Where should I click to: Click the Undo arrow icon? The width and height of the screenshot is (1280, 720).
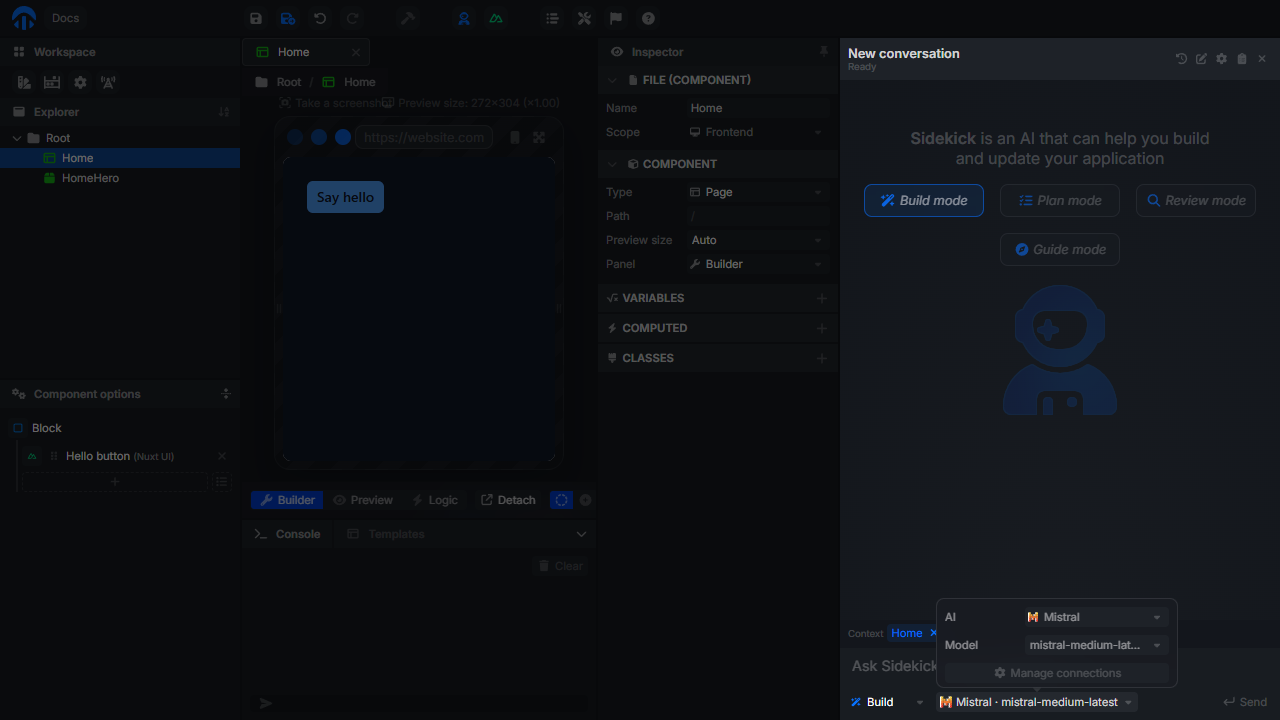click(x=320, y=18)
